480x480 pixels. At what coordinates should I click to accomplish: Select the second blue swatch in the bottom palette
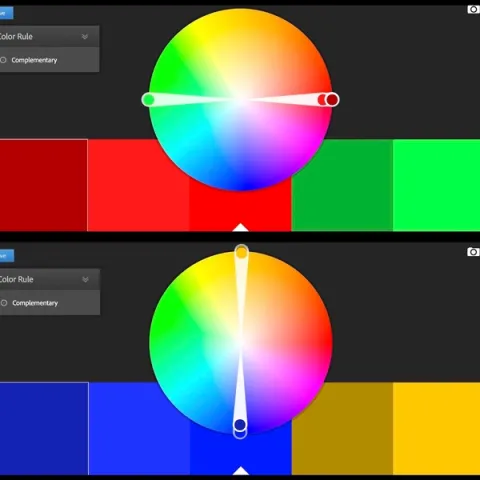[x=139, y=428]
